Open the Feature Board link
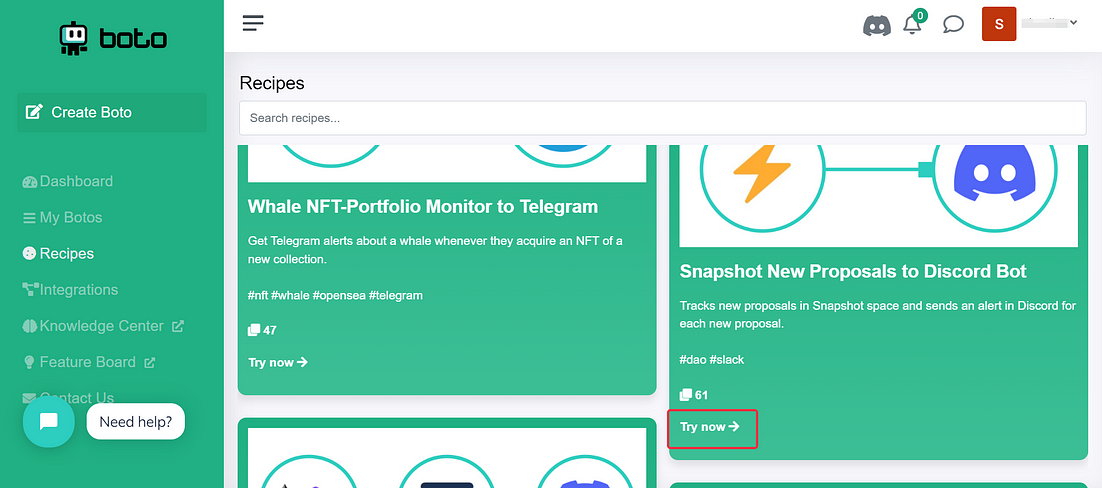1102x488 pixels. click(88, 362)
